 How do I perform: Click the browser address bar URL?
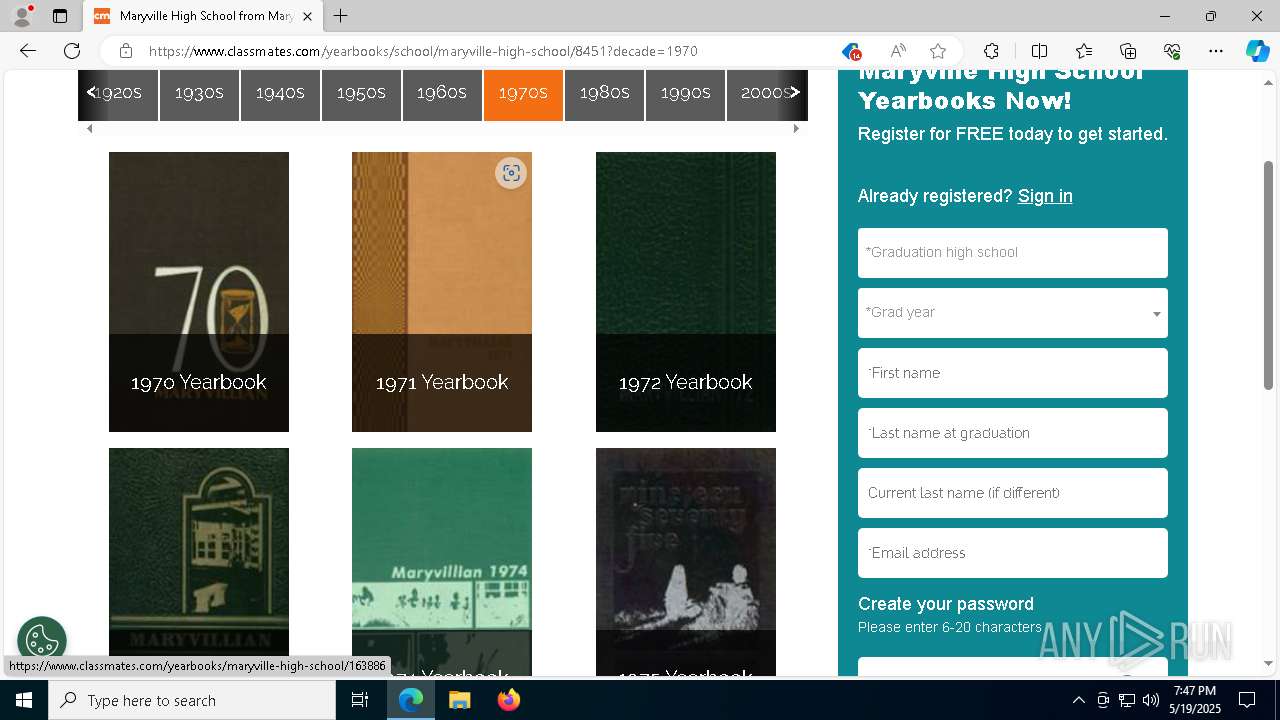coord(423,51)
